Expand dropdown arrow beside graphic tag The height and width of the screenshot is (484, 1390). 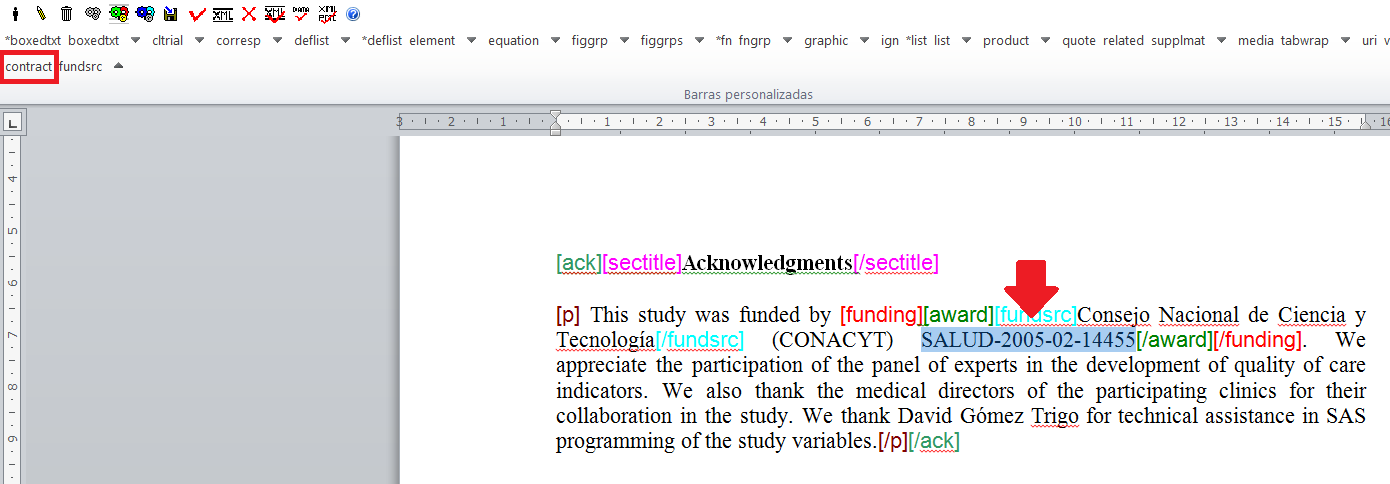click(863, 41)
